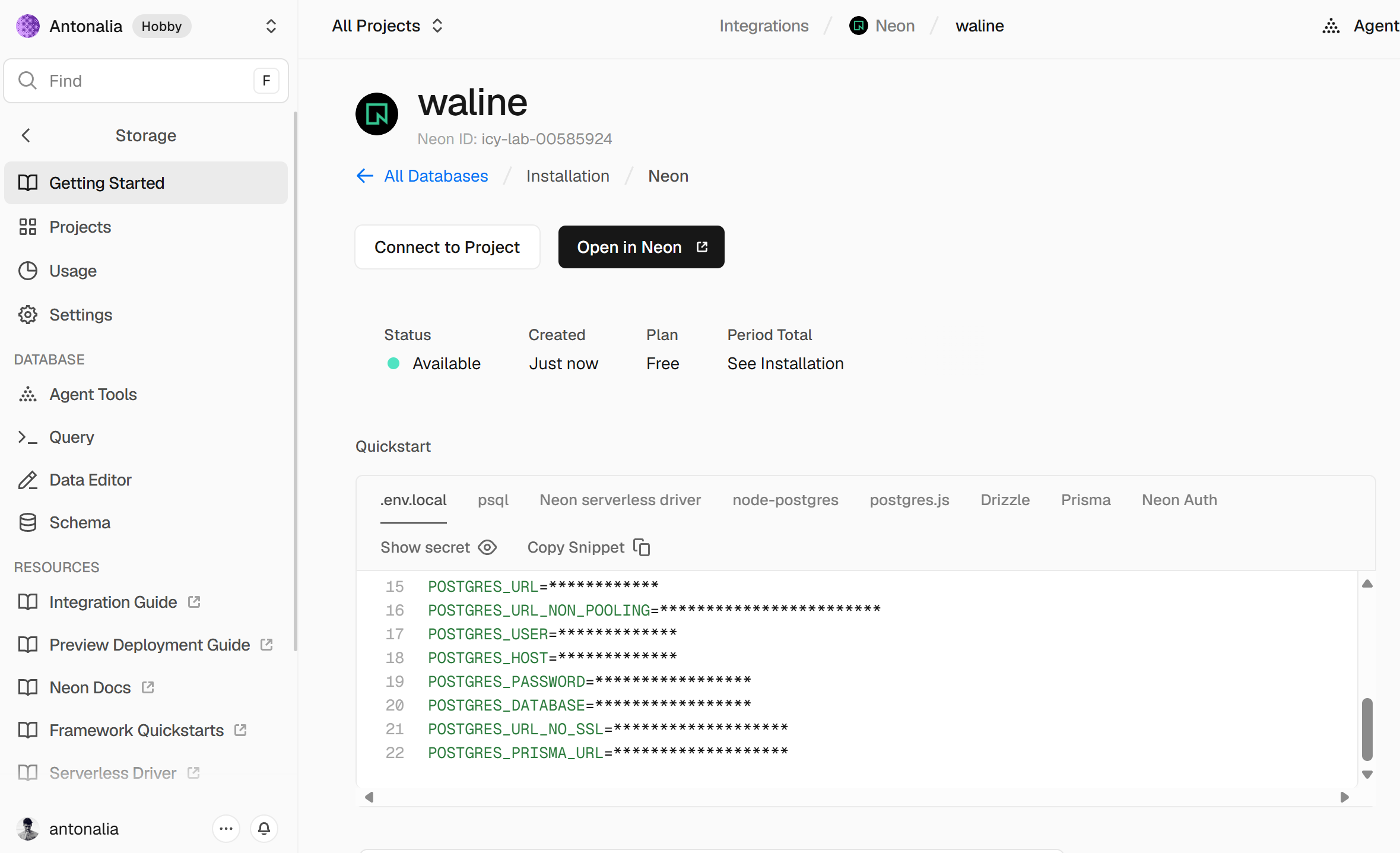The width and height of the screenshot is (1400, 853).
Task: Open the Settings sidebar item
Action: [x=146, y=315]
